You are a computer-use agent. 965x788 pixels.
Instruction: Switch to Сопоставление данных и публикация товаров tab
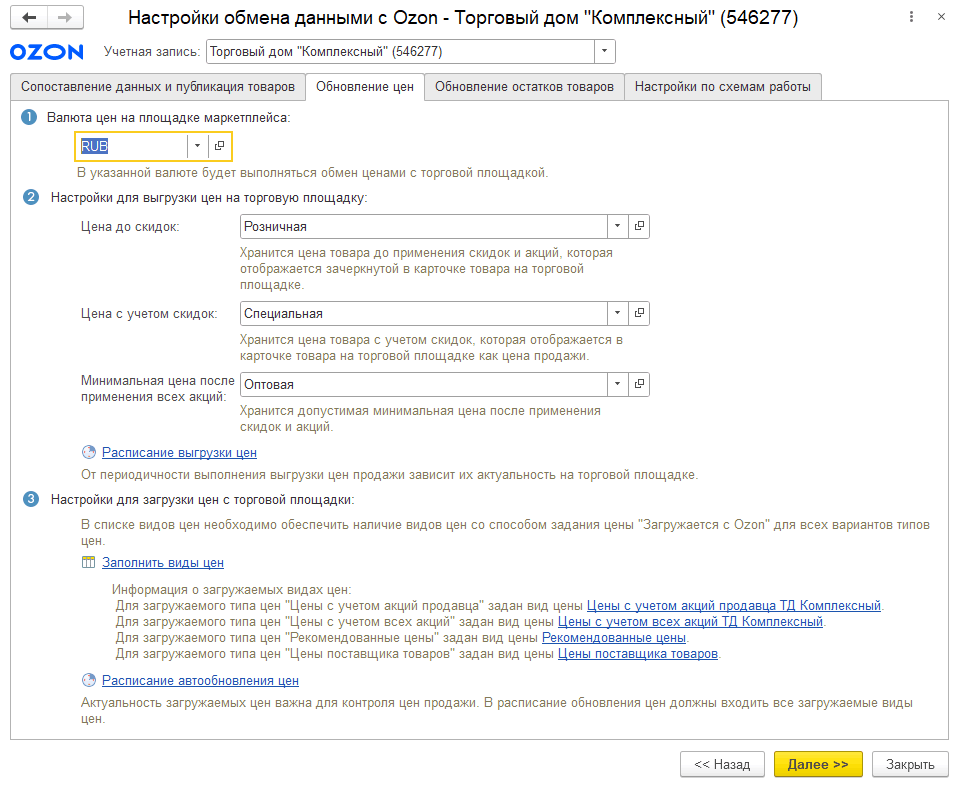pos(158,87)
